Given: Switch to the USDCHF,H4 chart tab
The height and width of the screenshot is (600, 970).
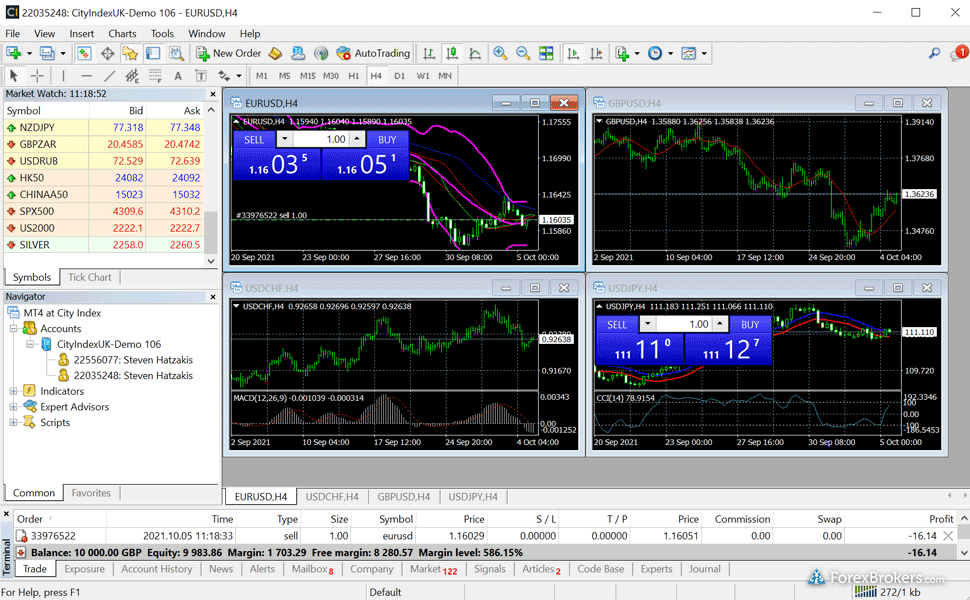Looking at the screenshot, I should point(332,497).
